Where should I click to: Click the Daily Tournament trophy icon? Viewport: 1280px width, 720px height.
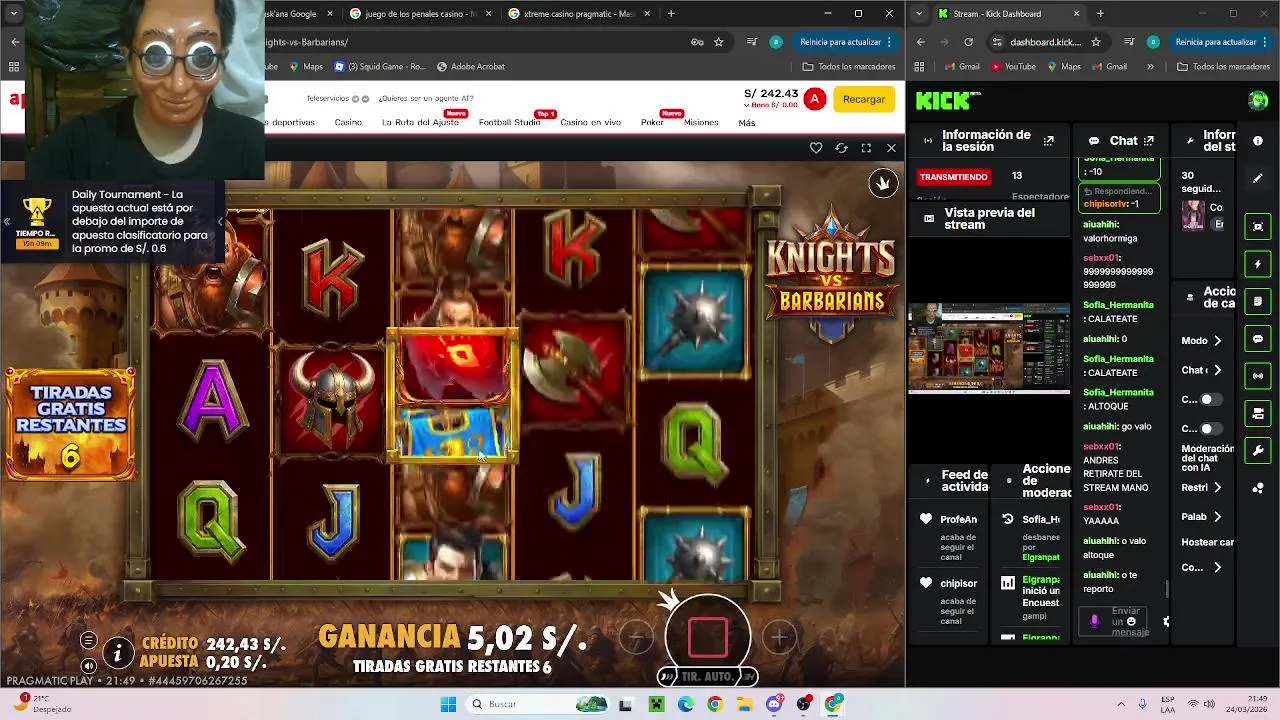pyautogui.click(x=37, y=213)
